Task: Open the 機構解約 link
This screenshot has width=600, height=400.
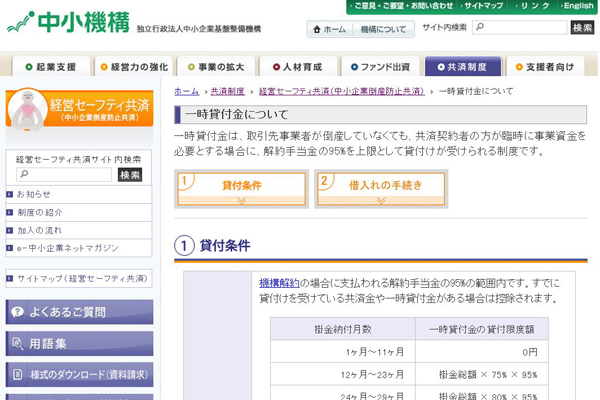Action: click(x=279, y=283)
